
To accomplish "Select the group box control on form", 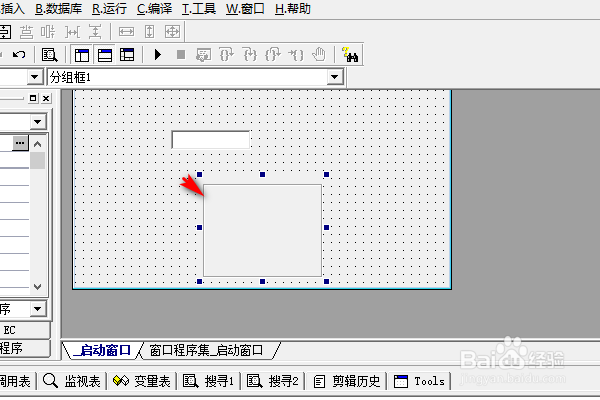I will [262, 230].
